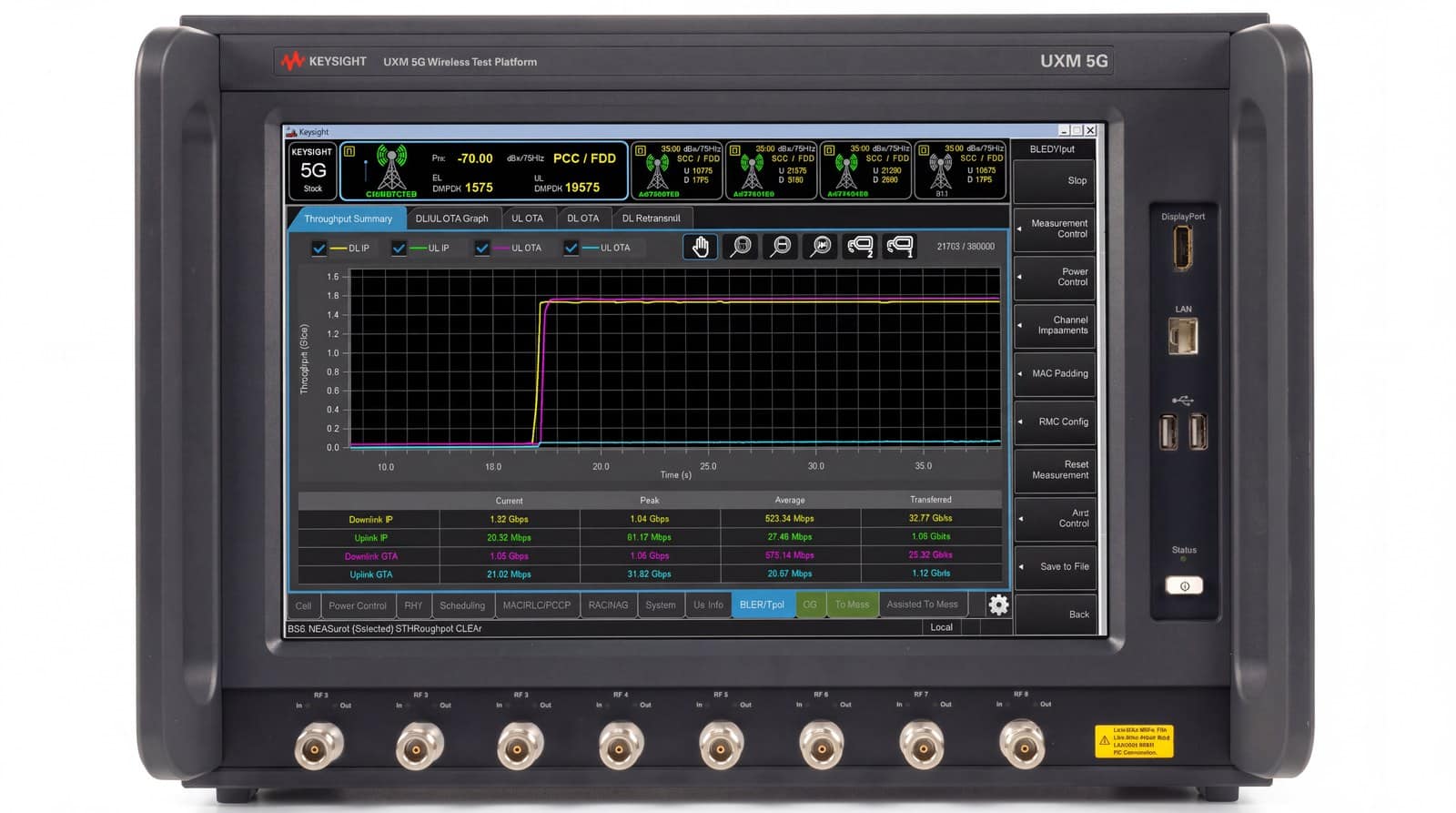Expand the Save to File softkey
The width and height of the screenshot is (1456, 813).
tap(1054, 566)
